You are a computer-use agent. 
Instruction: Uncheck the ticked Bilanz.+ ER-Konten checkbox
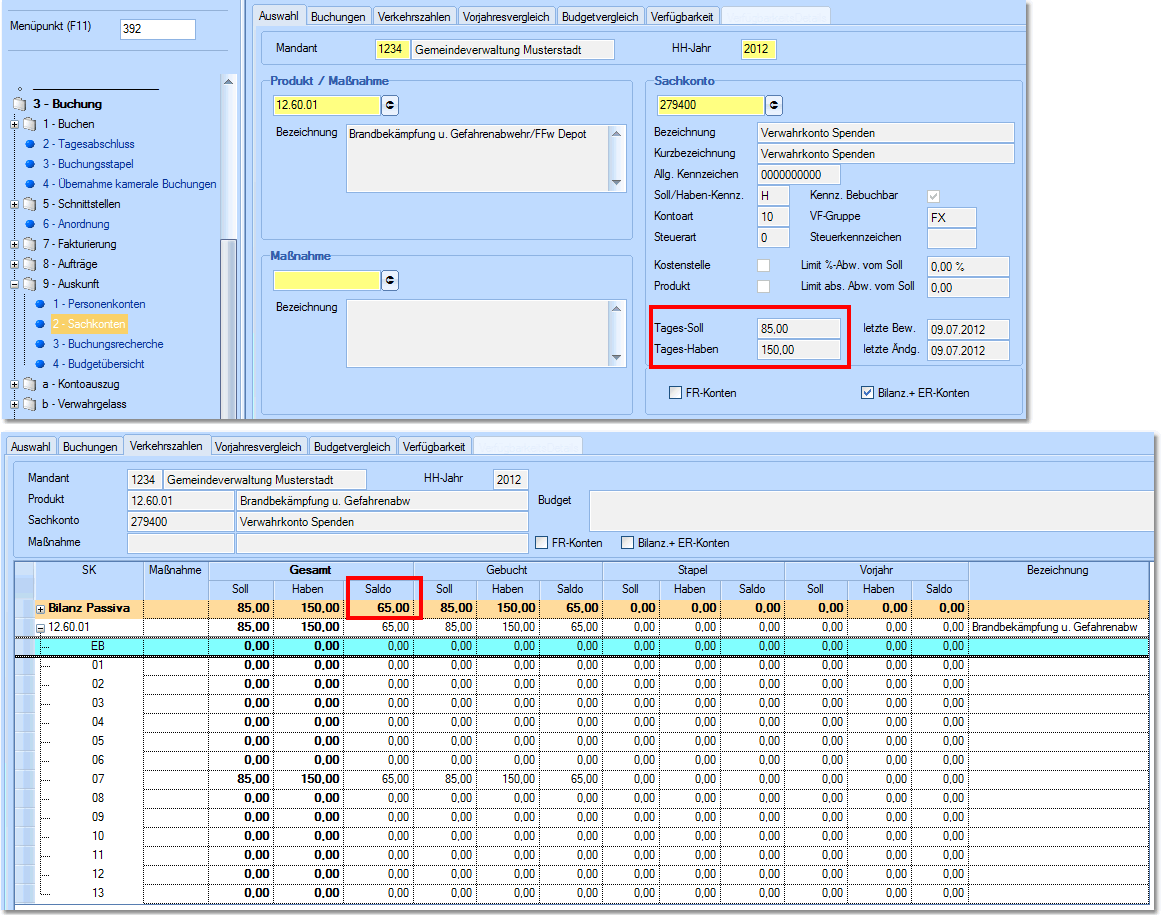pyautogui.click(x=867, y=393)
